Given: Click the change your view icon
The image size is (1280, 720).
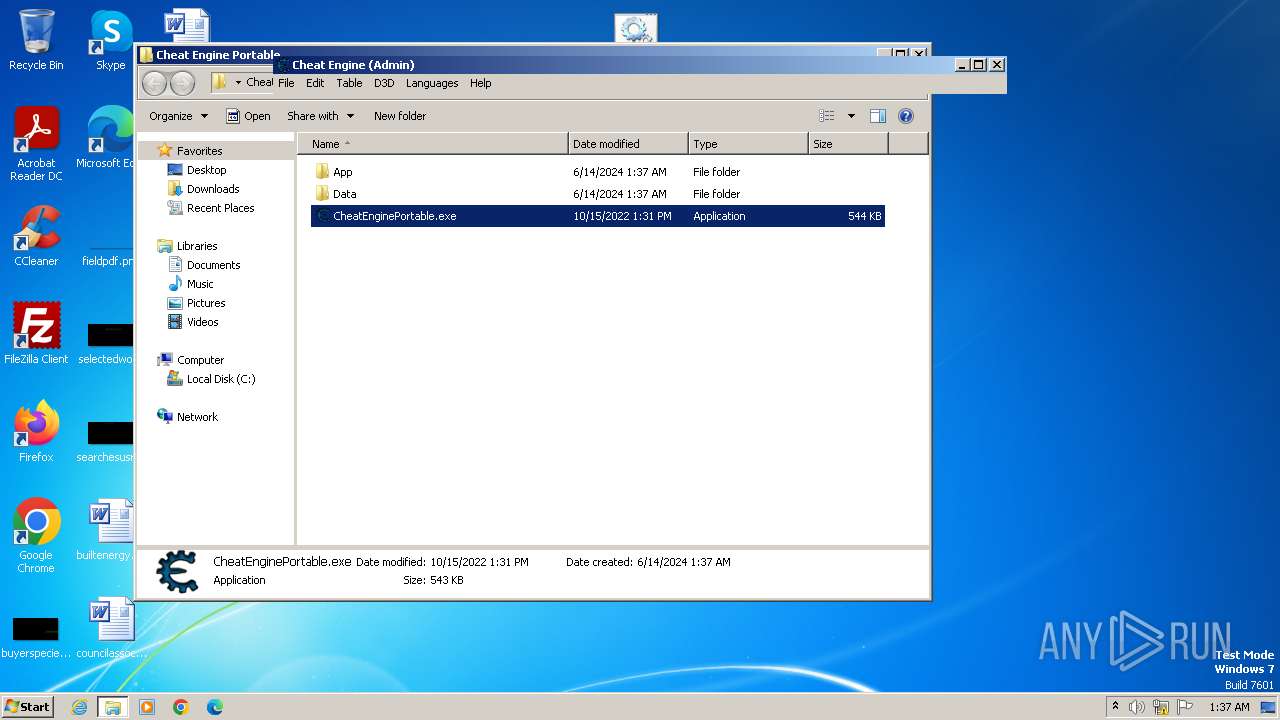Looking at the screenshot, I should pyautogui.click(x=827, y=116).
